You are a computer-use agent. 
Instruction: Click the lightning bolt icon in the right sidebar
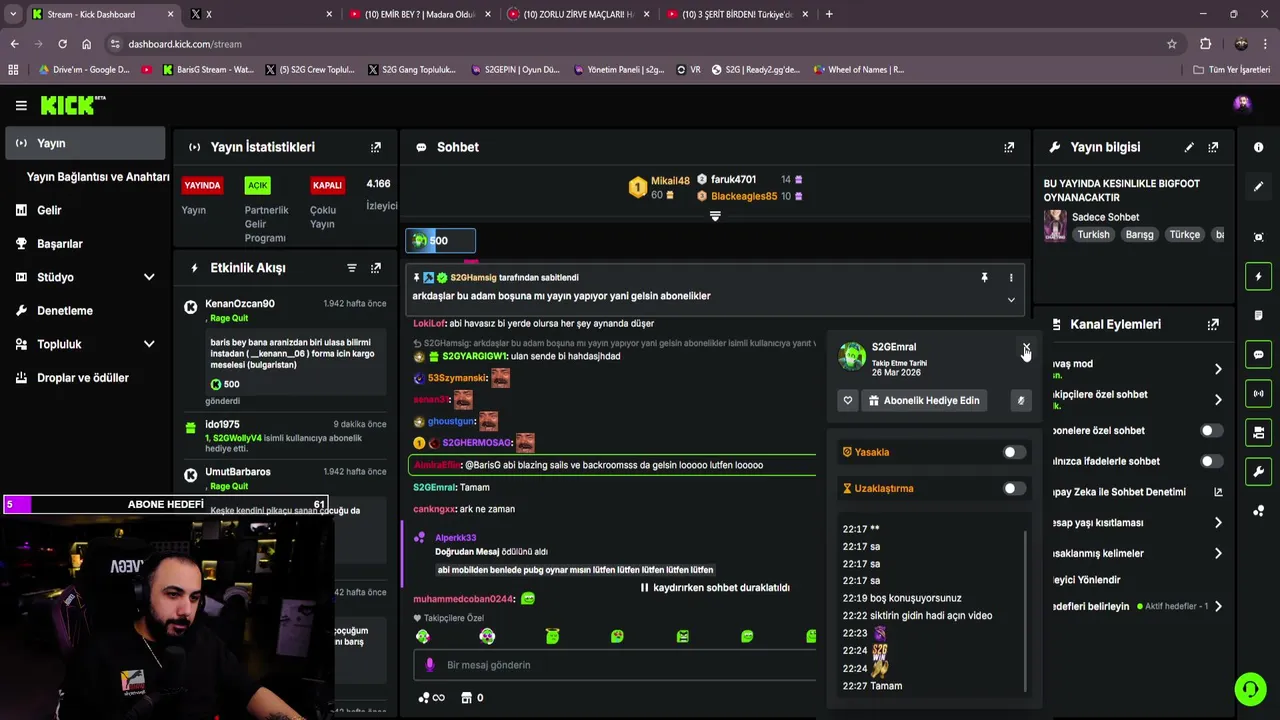pyautogui.click(x=1258, y=276)
